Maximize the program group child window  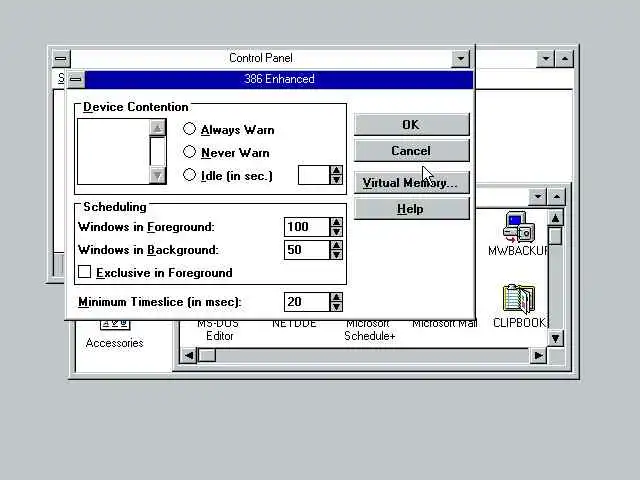point(557,197)
